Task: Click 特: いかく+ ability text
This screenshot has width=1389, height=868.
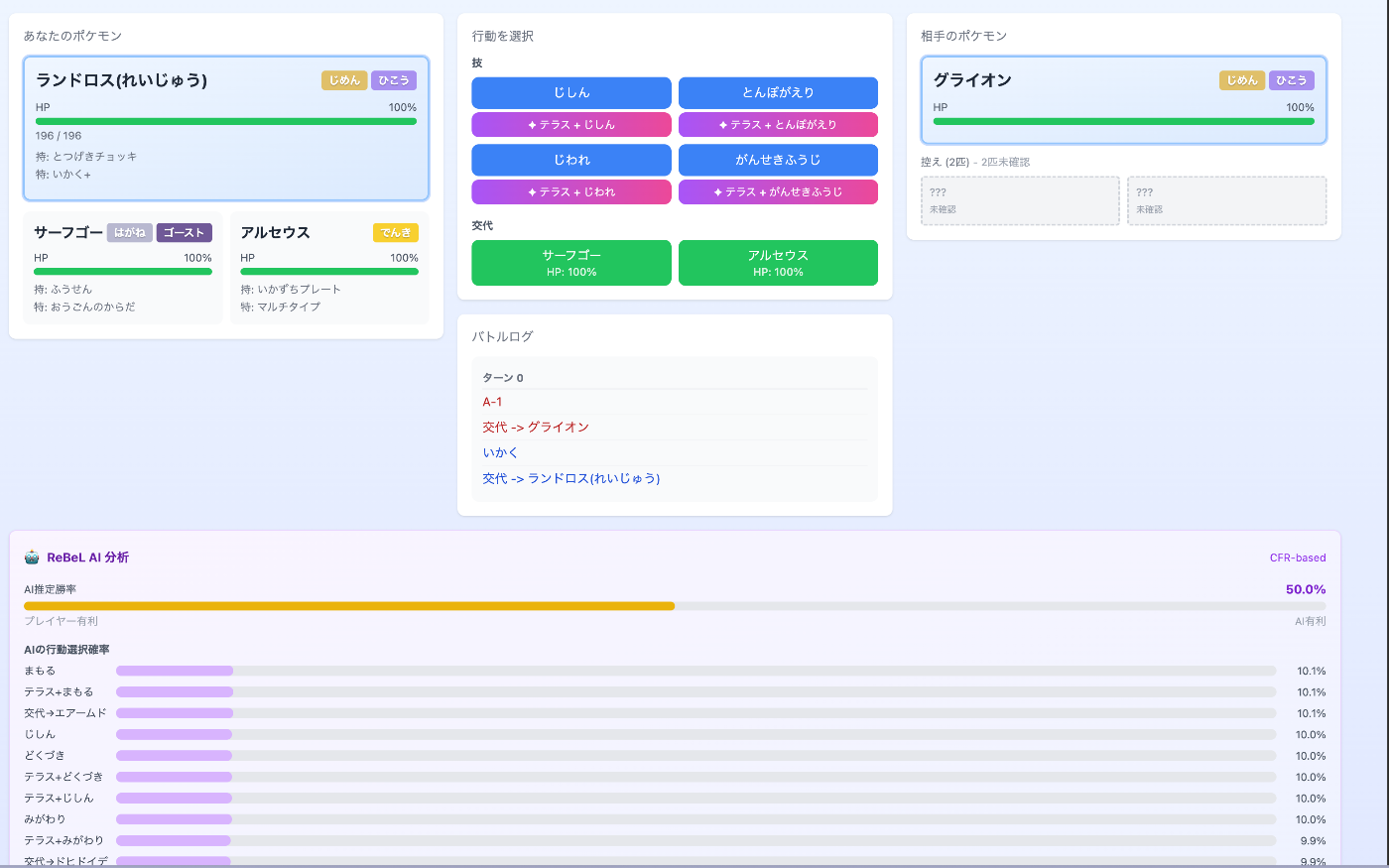Action: coord(63,175)
